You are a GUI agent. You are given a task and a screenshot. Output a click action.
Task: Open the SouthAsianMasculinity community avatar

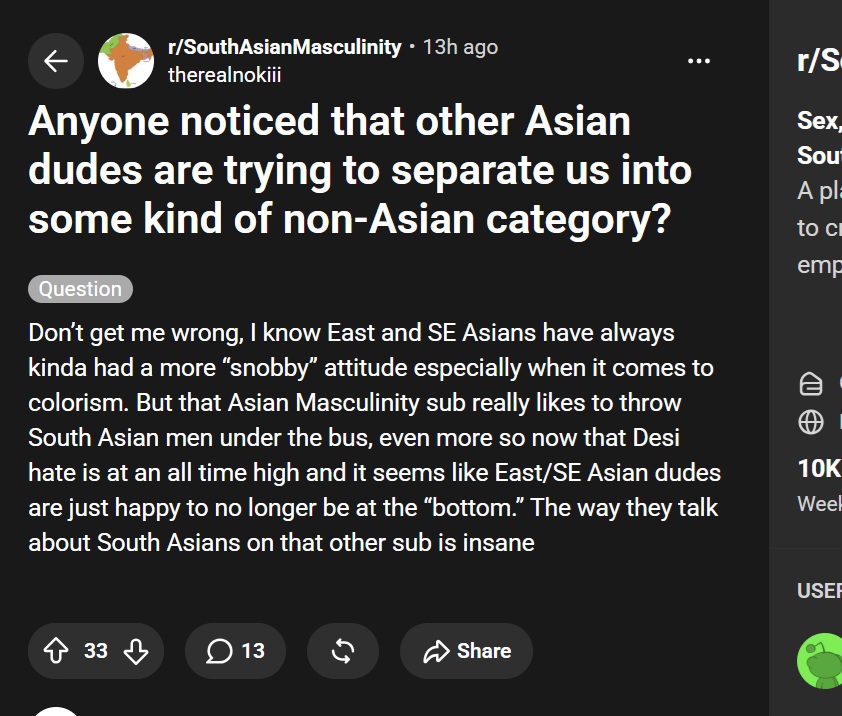[126, 61]
